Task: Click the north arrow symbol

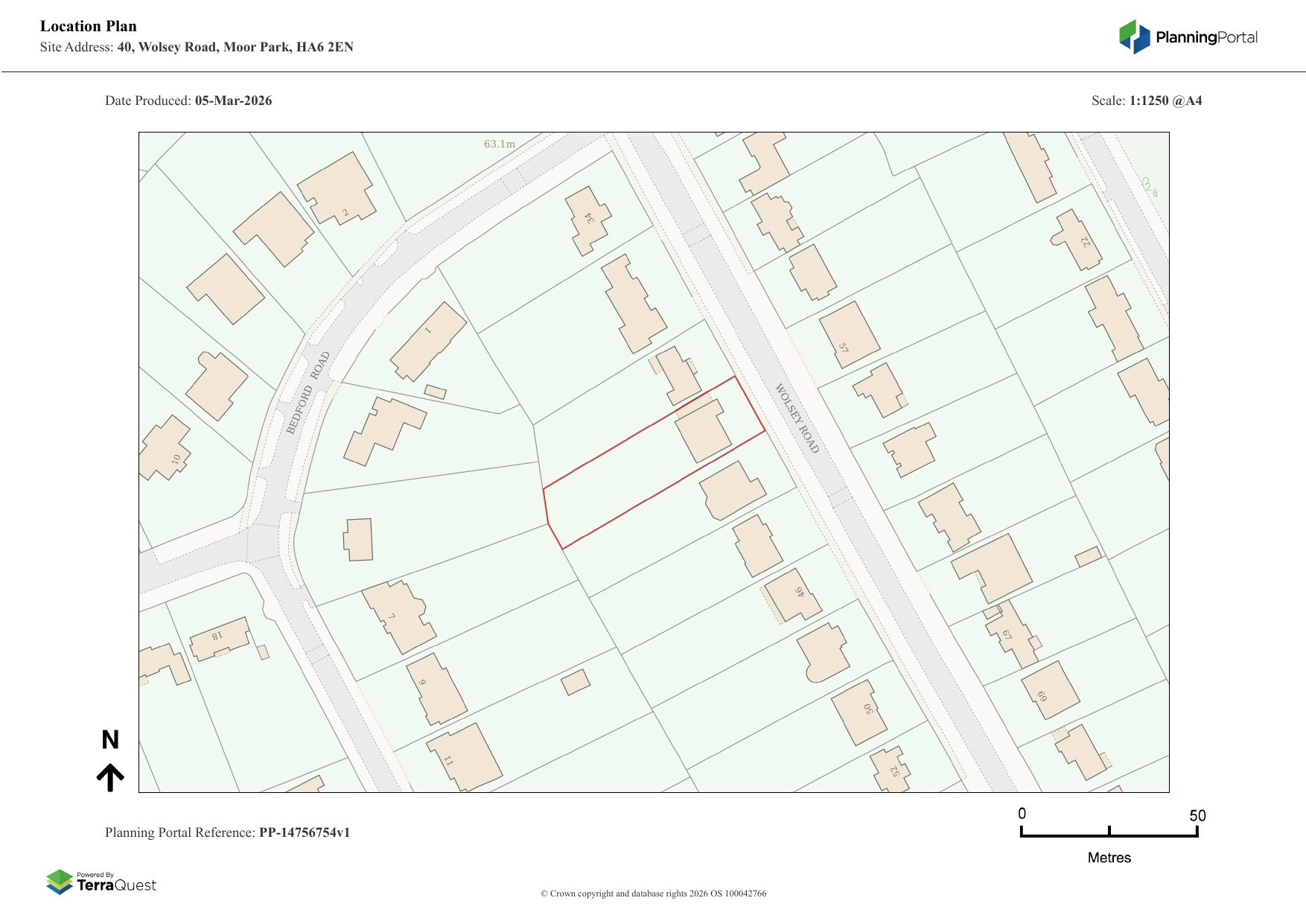Action: coord(110,777)
